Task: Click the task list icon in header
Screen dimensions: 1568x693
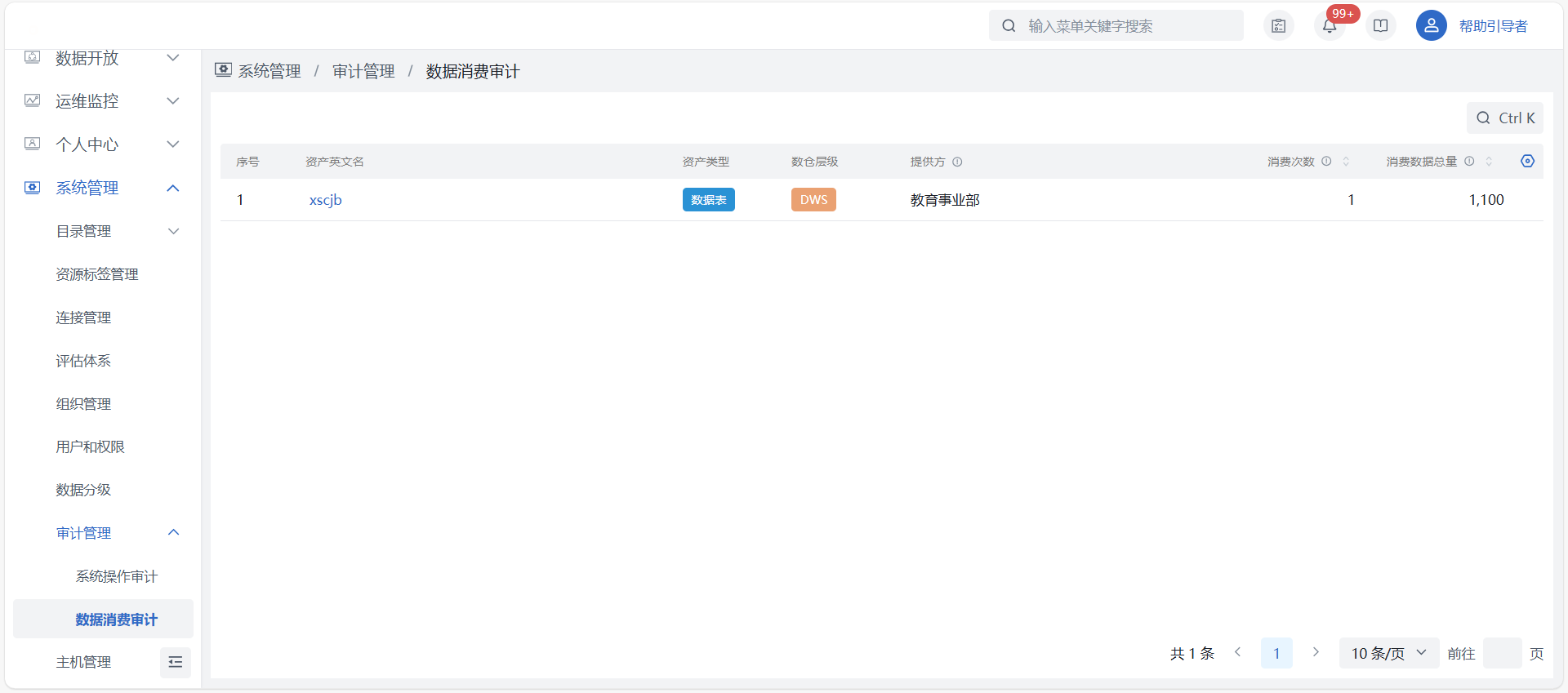Action: (x=1279, y=26)
